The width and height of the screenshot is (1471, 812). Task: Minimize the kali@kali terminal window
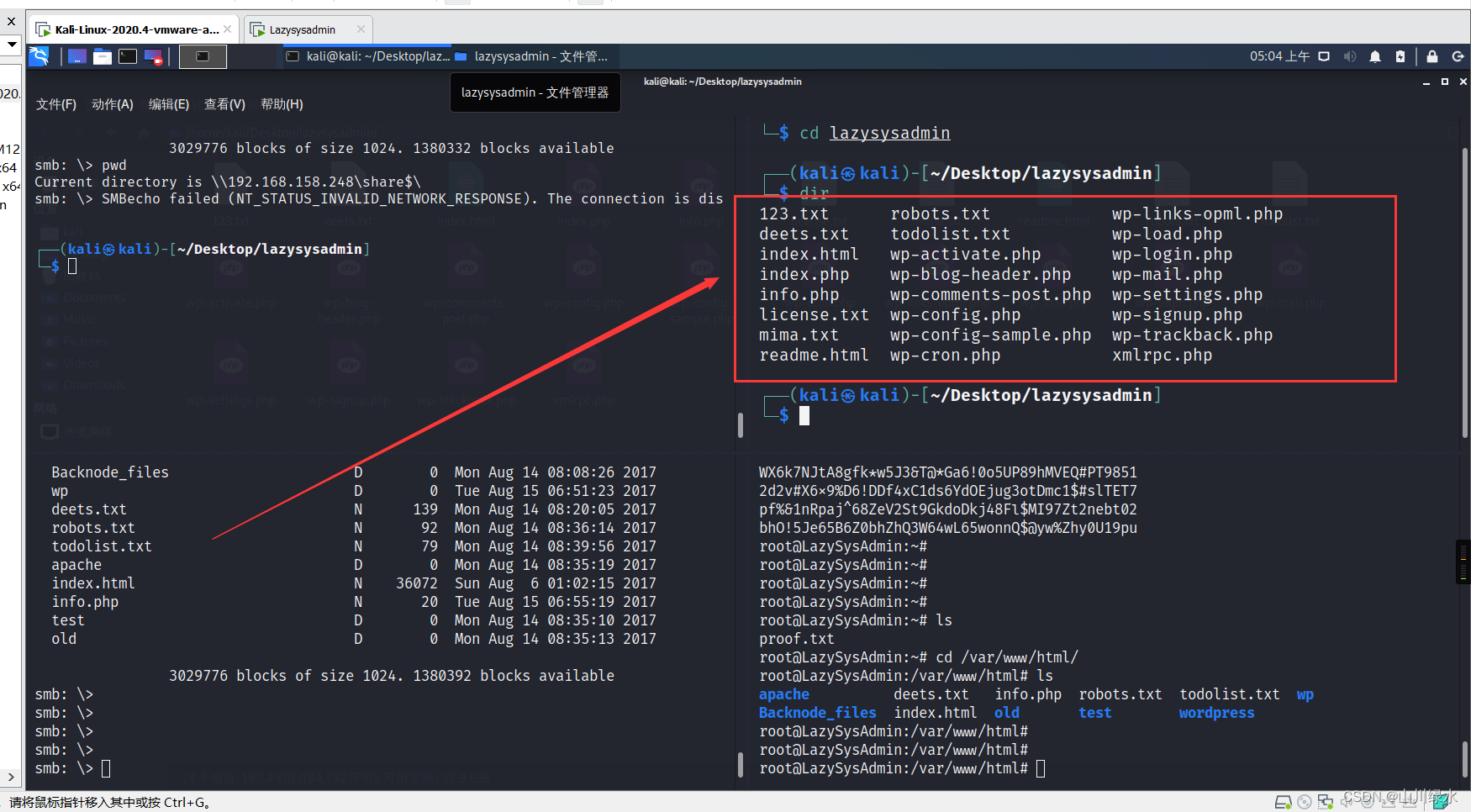coord(1426,82)
